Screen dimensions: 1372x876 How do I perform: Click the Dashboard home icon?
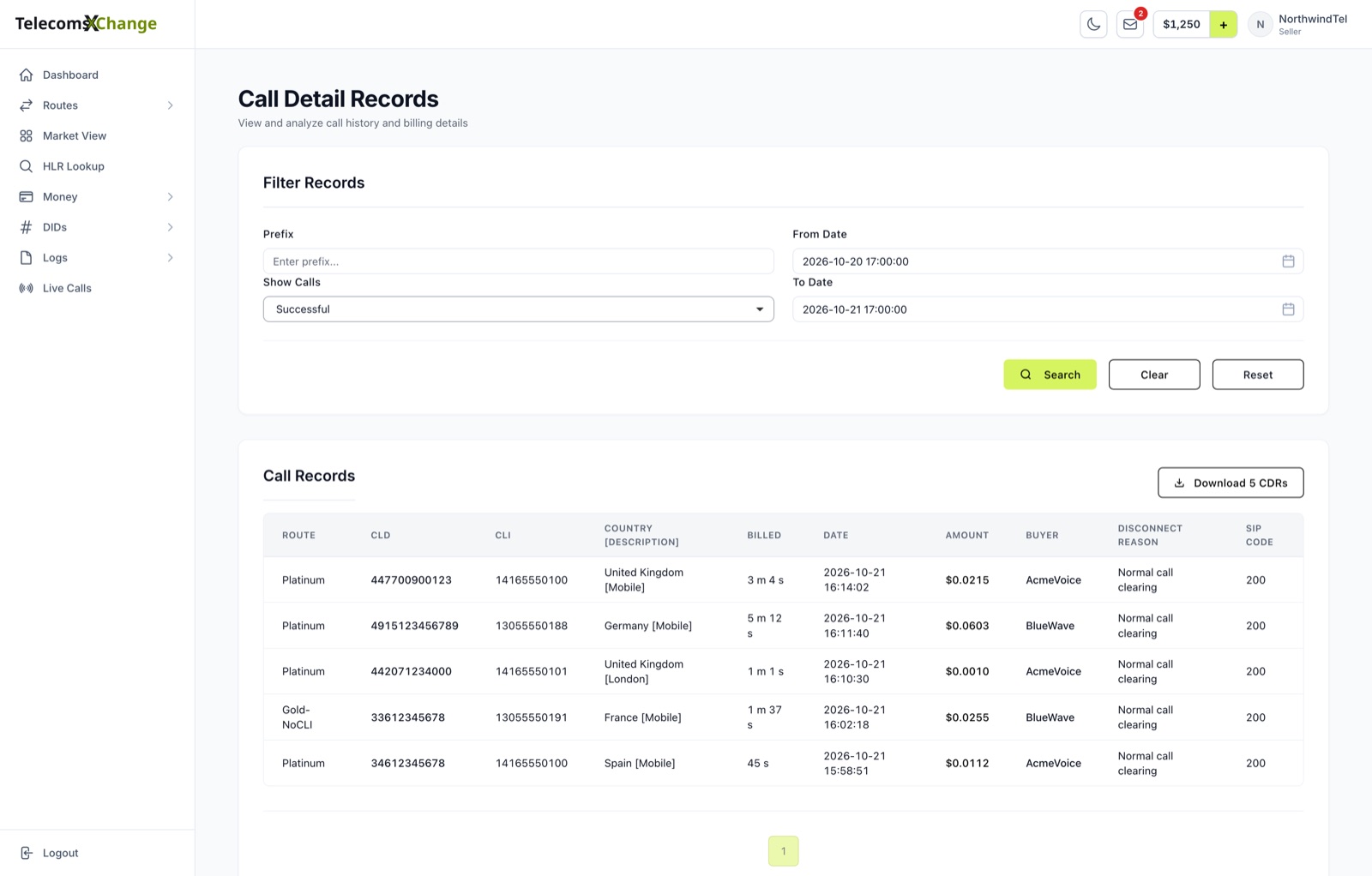pyautogui.click(x=26, y=75)
